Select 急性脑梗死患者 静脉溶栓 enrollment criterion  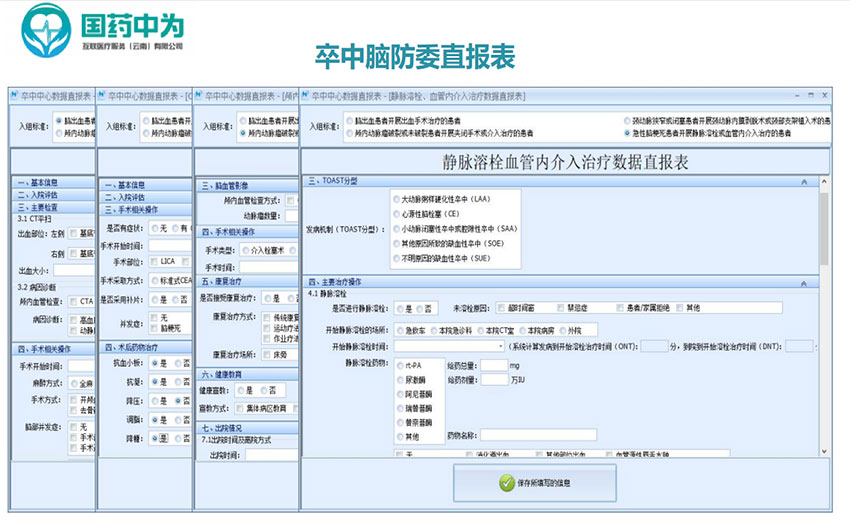pos(627,133)
